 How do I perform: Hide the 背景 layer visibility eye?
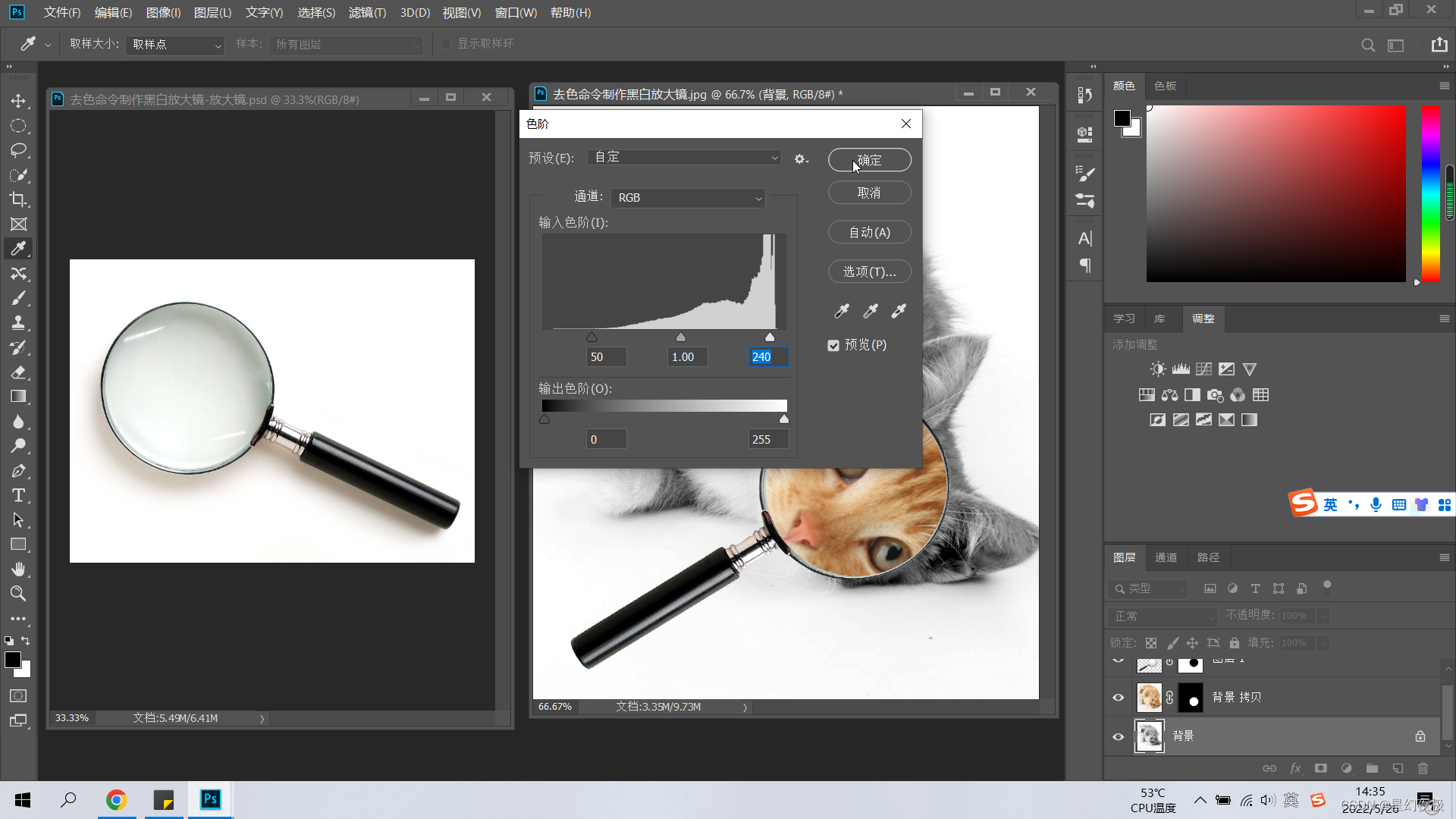point(1118,736)
